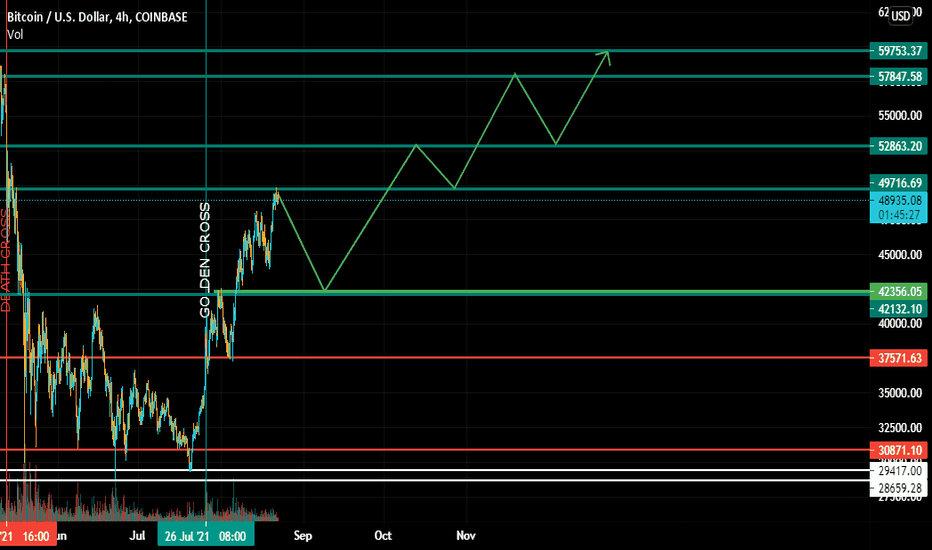
Task: Click the 40000.00 price axis tick
Action: 900,323
